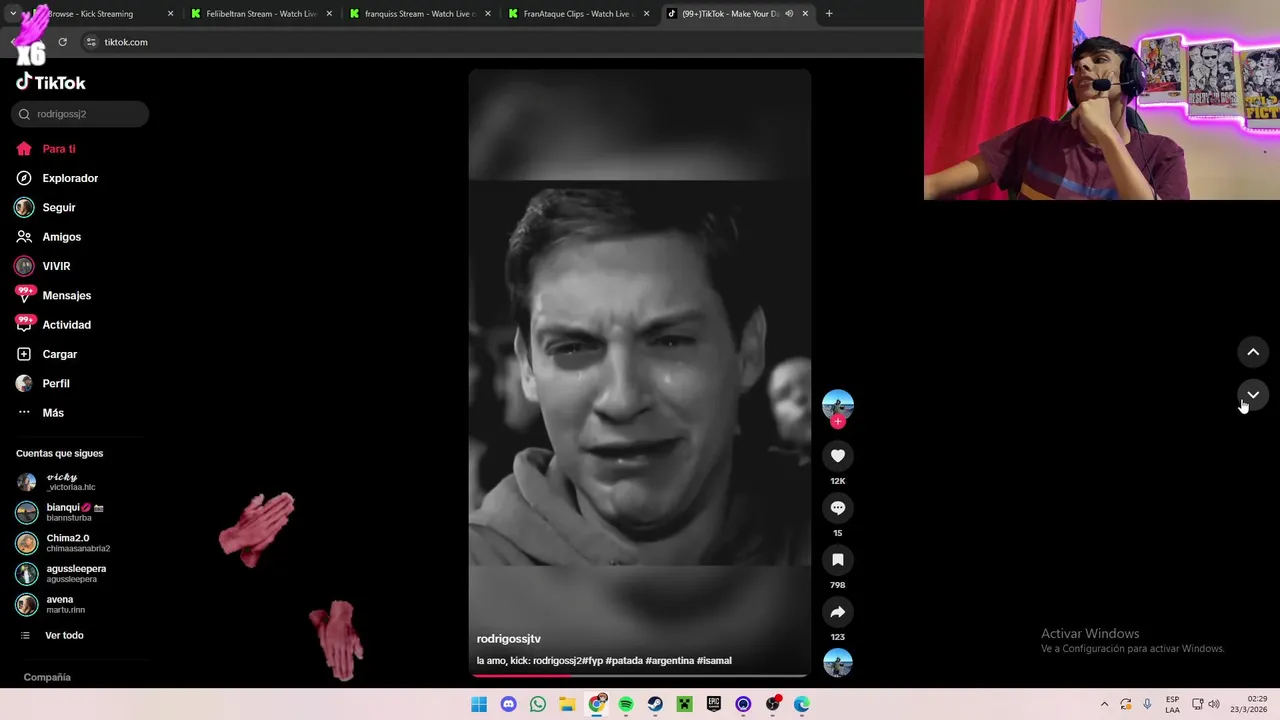Open Discord from taskbar

(x=508, y=704)
